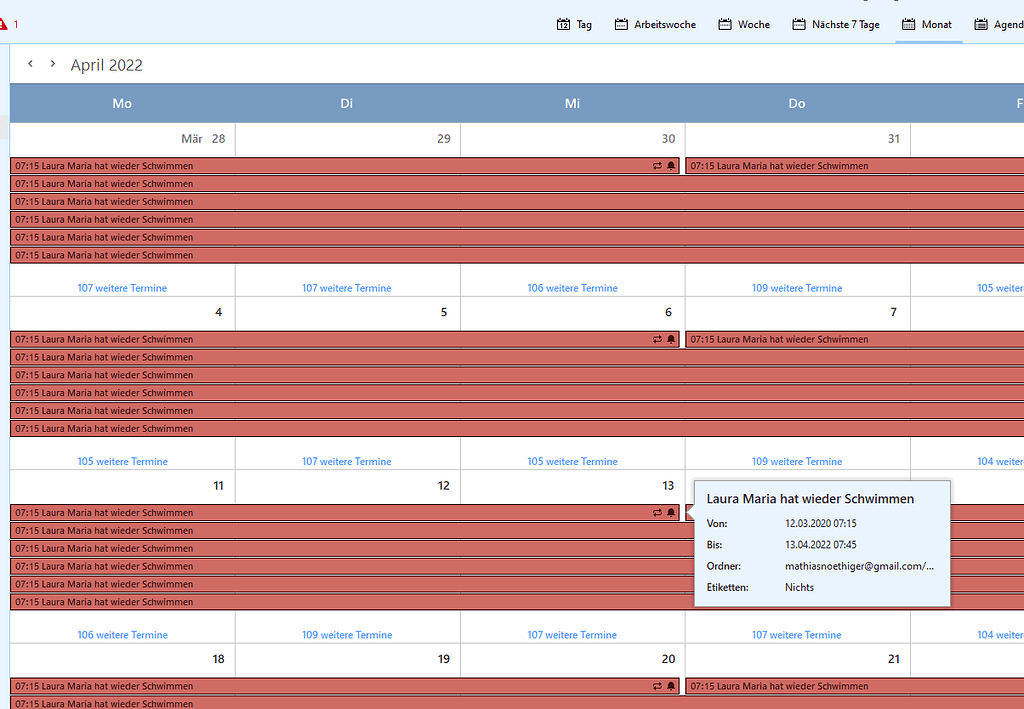Open the red warning indicator showing 1
The height and width of the screenshot is (709, 1024).
coord(7,24)
